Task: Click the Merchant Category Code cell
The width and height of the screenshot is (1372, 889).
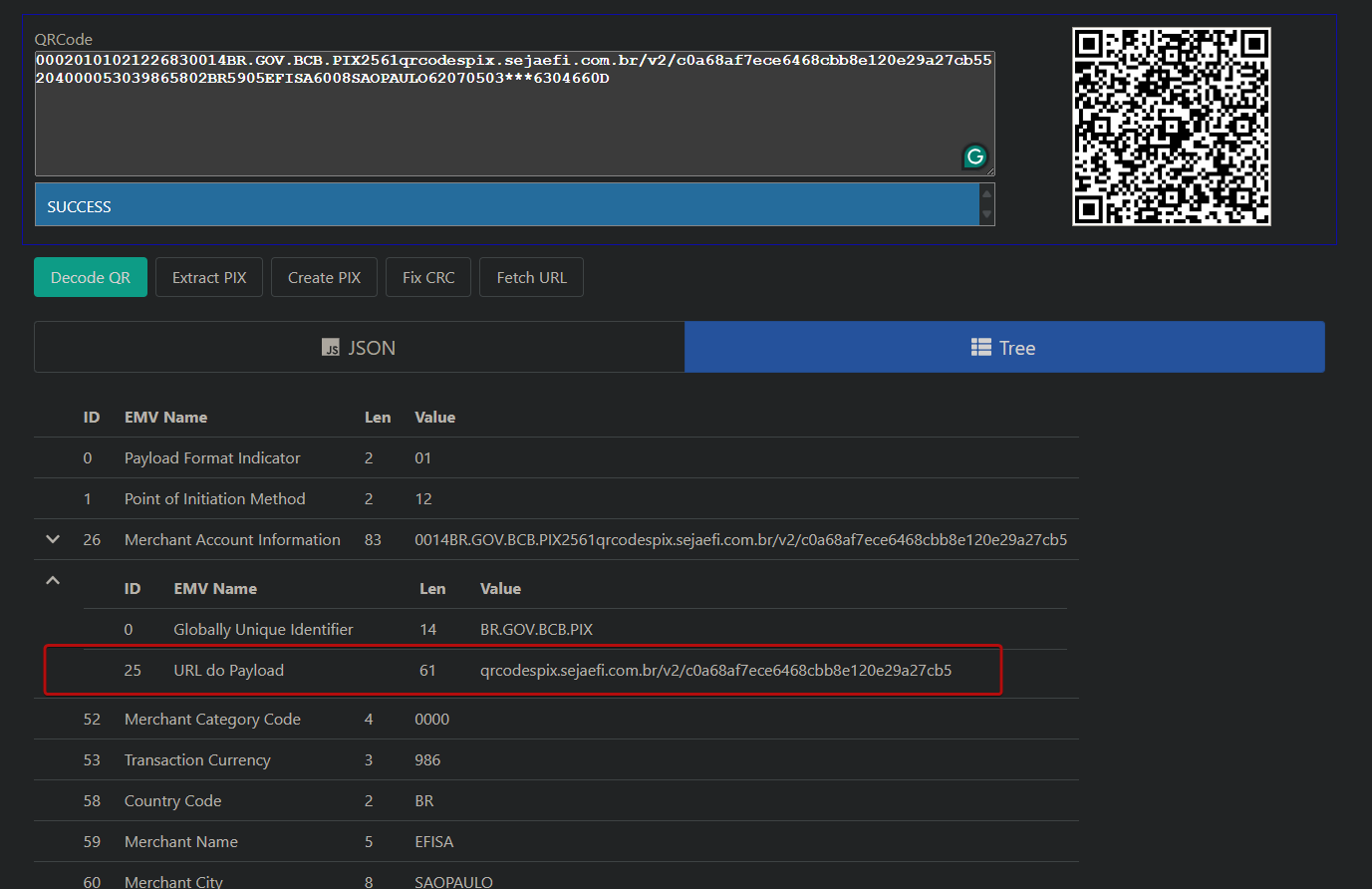Action: [212, 719]
